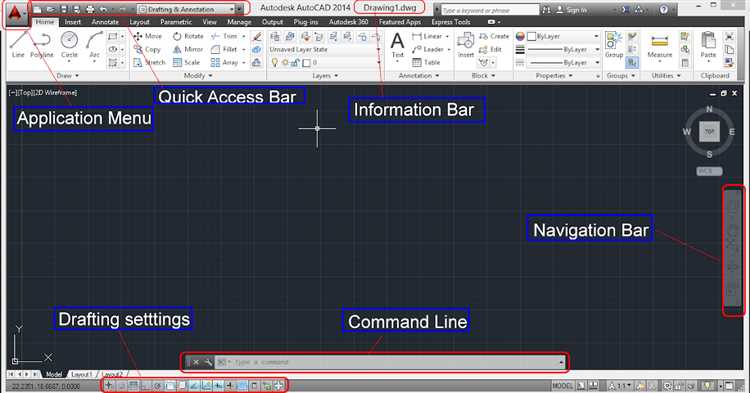The height and width of the screenshot is (393, 750).
Task: Click the Group tool
Action: (614, 45)
